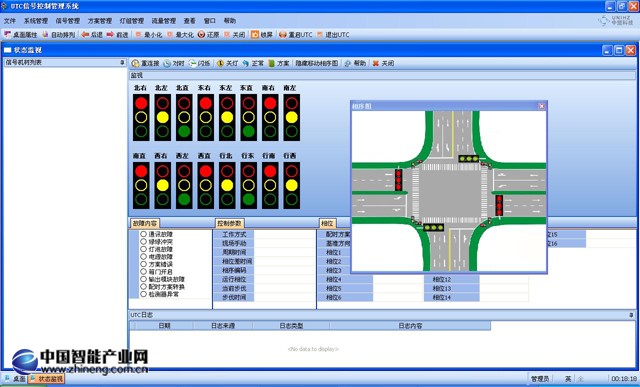Click the 隐藏移动相序图 button
This screenshot has width=640, height=387.
(317, 63)
